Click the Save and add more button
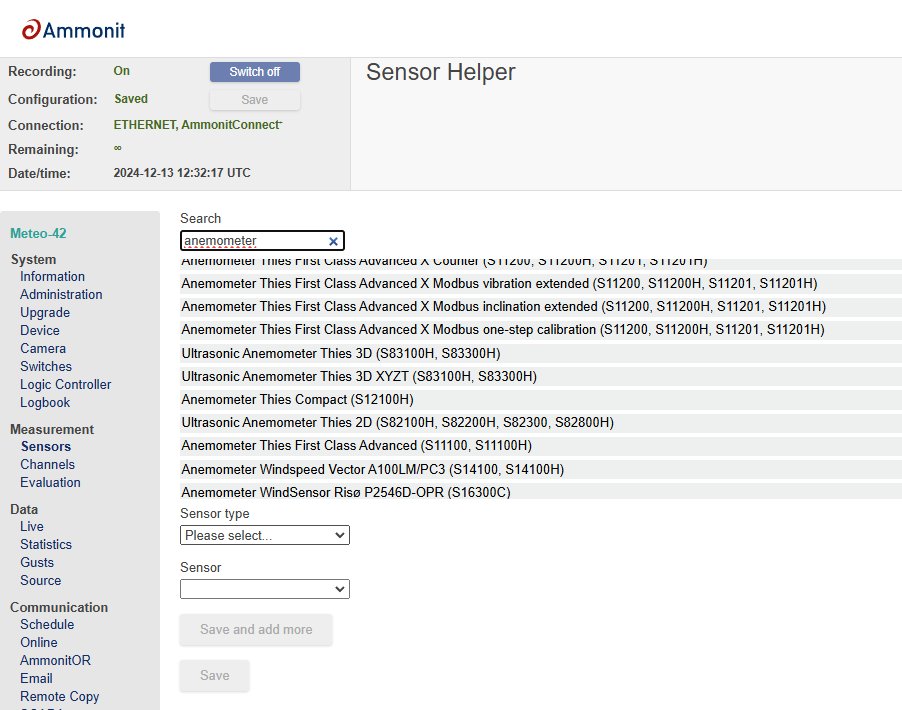The image size is (902, 710). [256, 629]
